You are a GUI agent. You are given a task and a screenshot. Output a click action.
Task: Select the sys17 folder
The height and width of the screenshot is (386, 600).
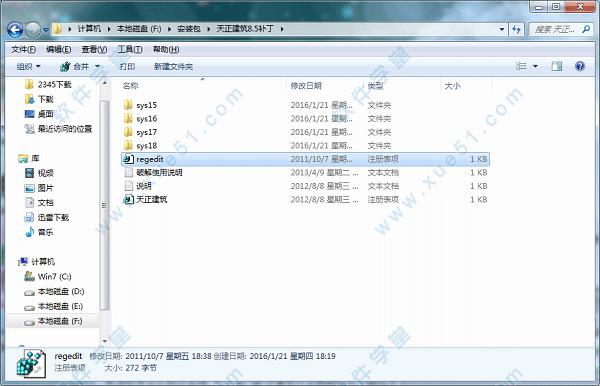[305, 132]
